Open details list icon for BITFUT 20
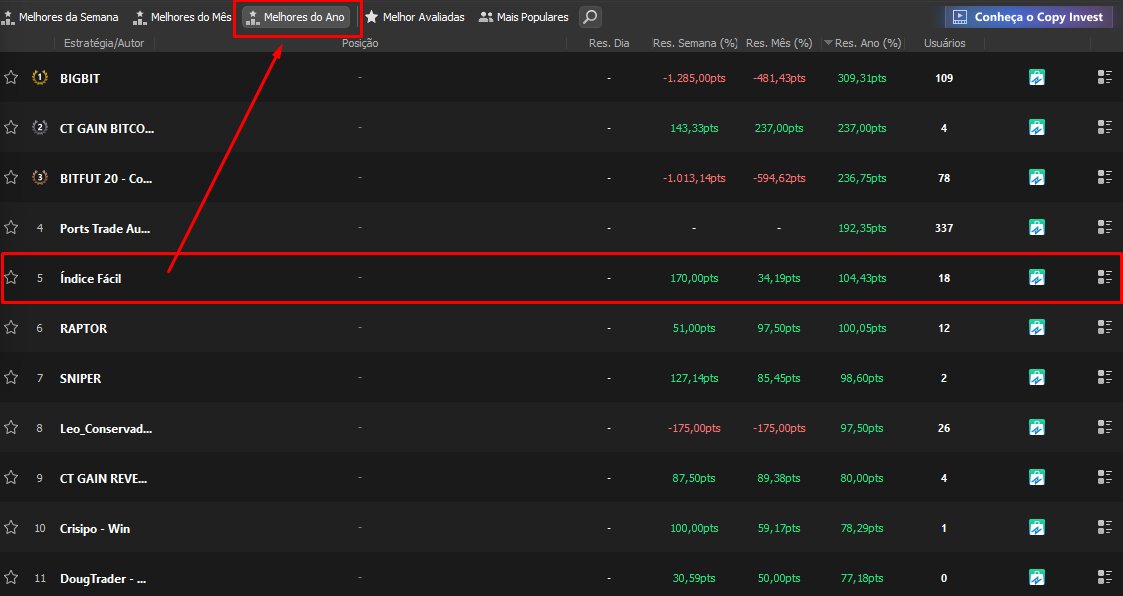This screenshot has height=596, width=1123. pos(1104,177)
